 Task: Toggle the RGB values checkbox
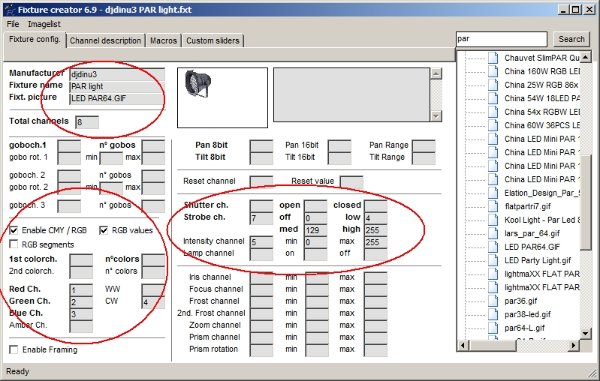[x=103, y=230]
